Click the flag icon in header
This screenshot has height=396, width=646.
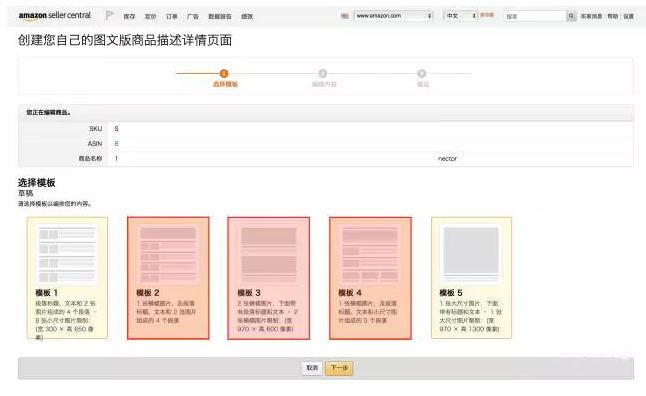click(x=109, y=16)
